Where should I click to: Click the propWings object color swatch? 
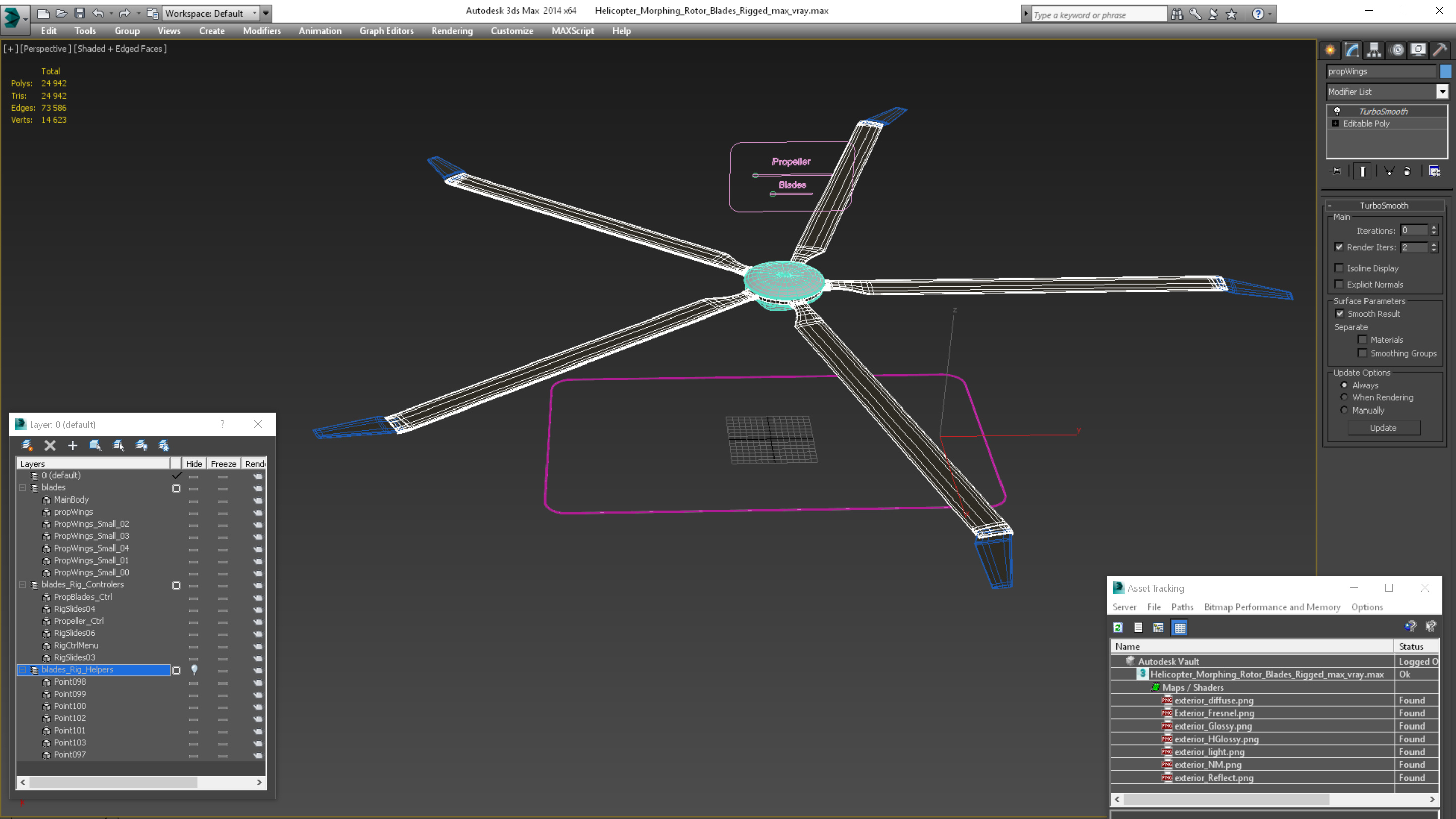(x=1445, y=71)
